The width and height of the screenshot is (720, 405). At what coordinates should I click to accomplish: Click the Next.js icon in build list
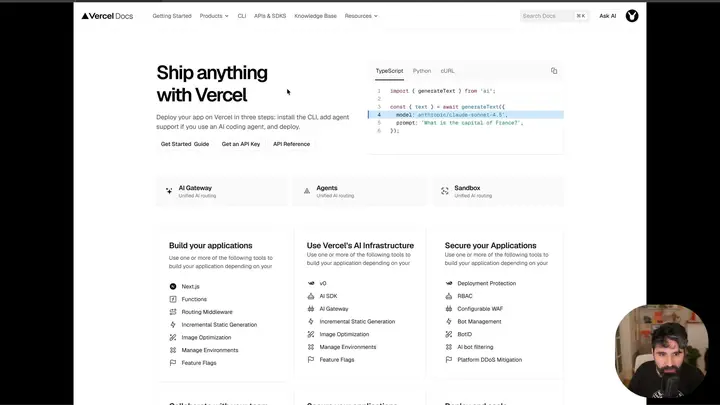click(173, 286)
